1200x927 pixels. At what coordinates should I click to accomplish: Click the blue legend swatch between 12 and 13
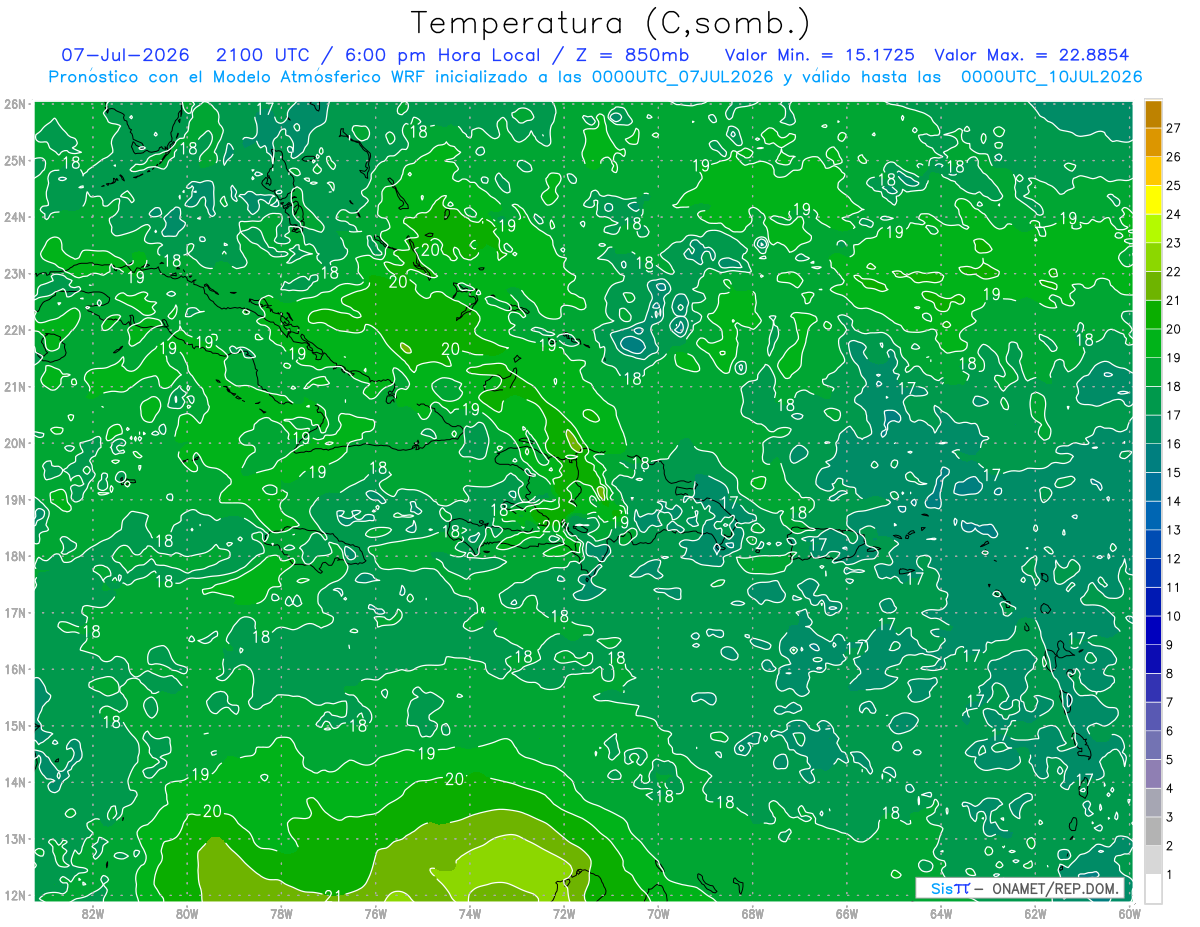coord(1153,544)
